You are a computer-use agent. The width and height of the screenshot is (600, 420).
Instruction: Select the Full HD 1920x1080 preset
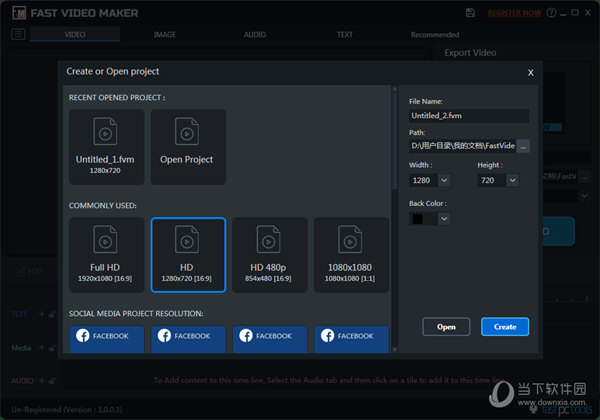[106, 255]
